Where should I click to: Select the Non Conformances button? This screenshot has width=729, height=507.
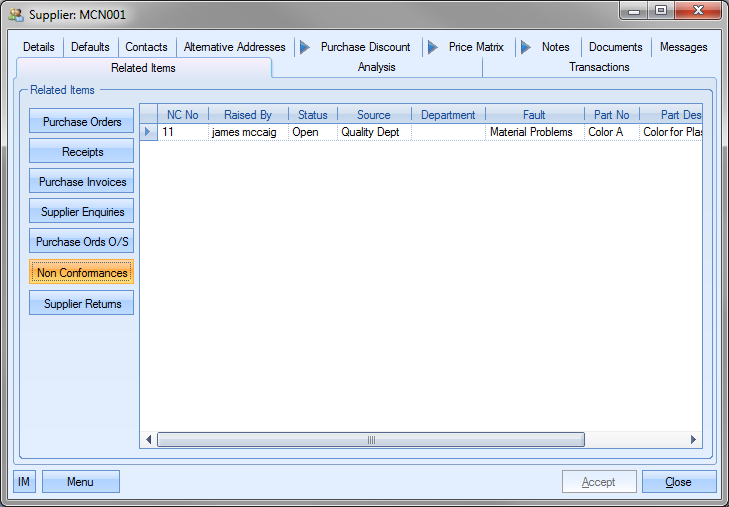(x=82, y=273)
